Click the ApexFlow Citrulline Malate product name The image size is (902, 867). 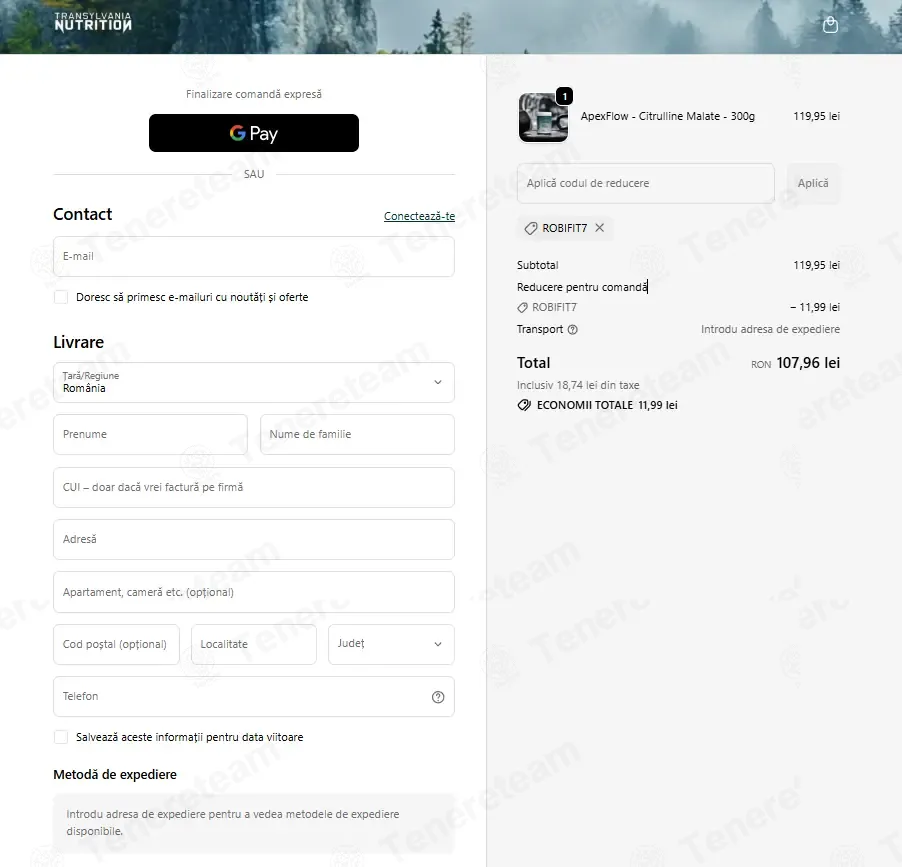[667, 116]
